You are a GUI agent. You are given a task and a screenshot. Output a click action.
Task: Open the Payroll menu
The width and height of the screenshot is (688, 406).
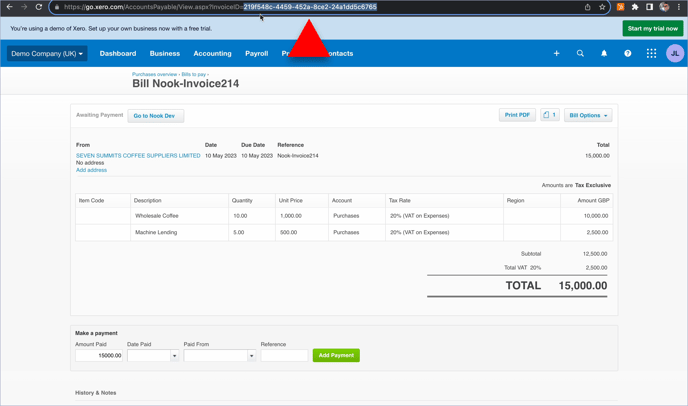click(257, 54)
